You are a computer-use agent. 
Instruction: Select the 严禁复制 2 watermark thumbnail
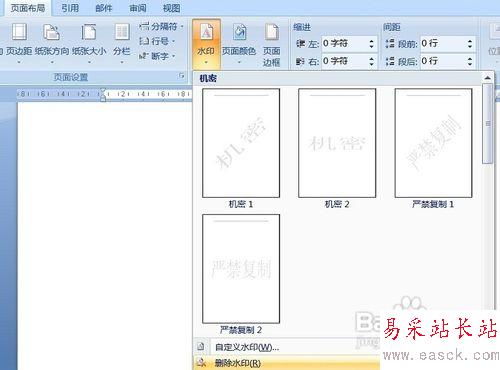pos(241,269)
